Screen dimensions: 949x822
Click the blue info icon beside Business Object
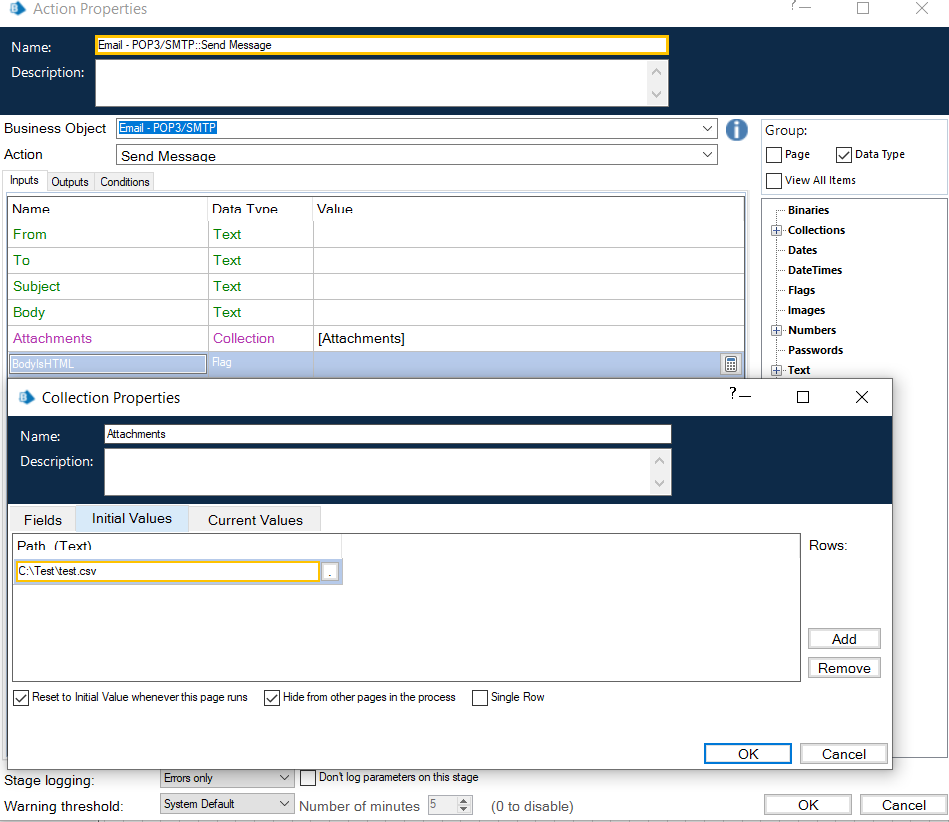737,129
